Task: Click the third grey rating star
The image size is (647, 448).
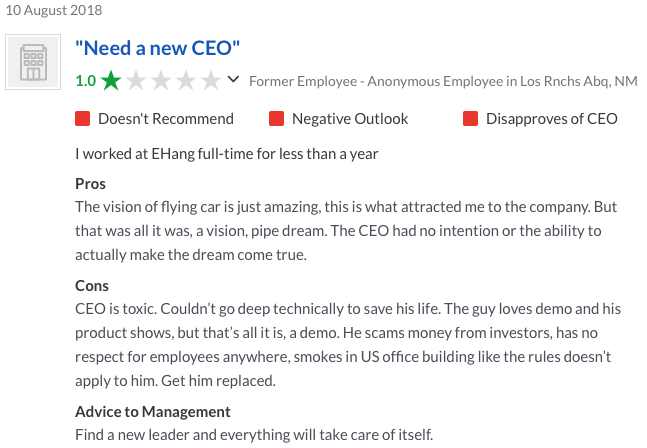Action: pyautogui.click(x=161, y=80)
